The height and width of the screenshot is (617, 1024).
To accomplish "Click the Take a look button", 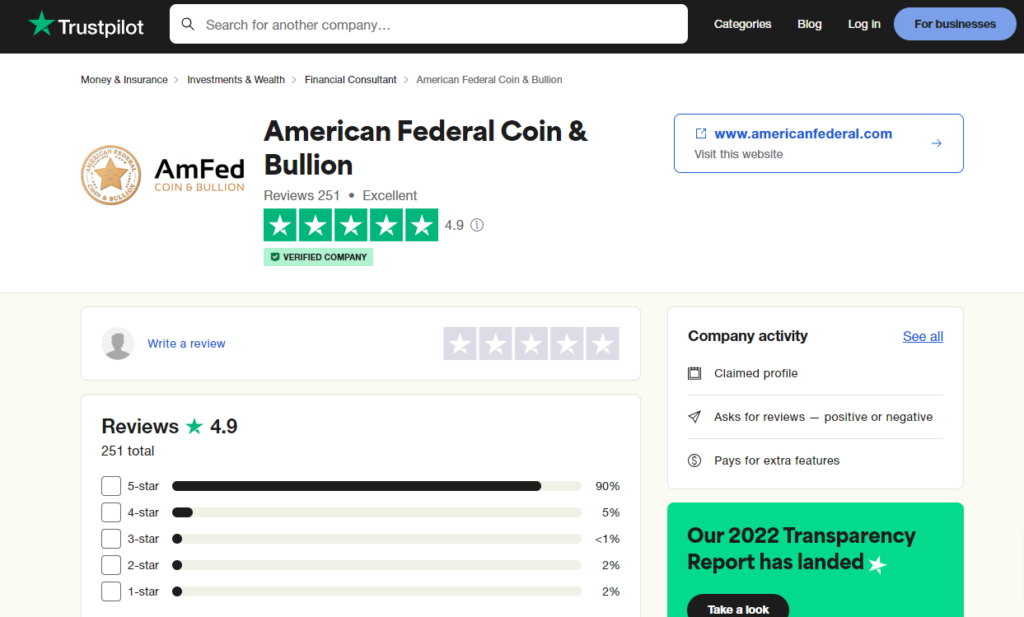I will [738, 609].
